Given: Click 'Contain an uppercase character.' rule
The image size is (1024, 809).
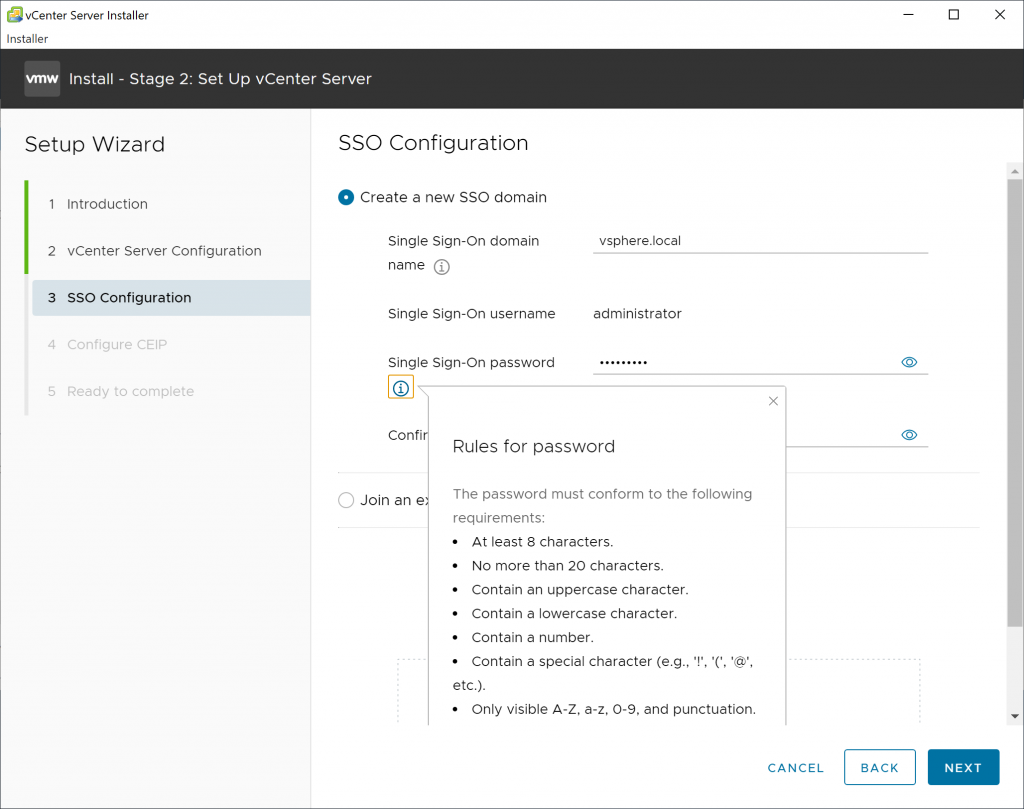Looking at the screenshot, I should click(580, 590).
